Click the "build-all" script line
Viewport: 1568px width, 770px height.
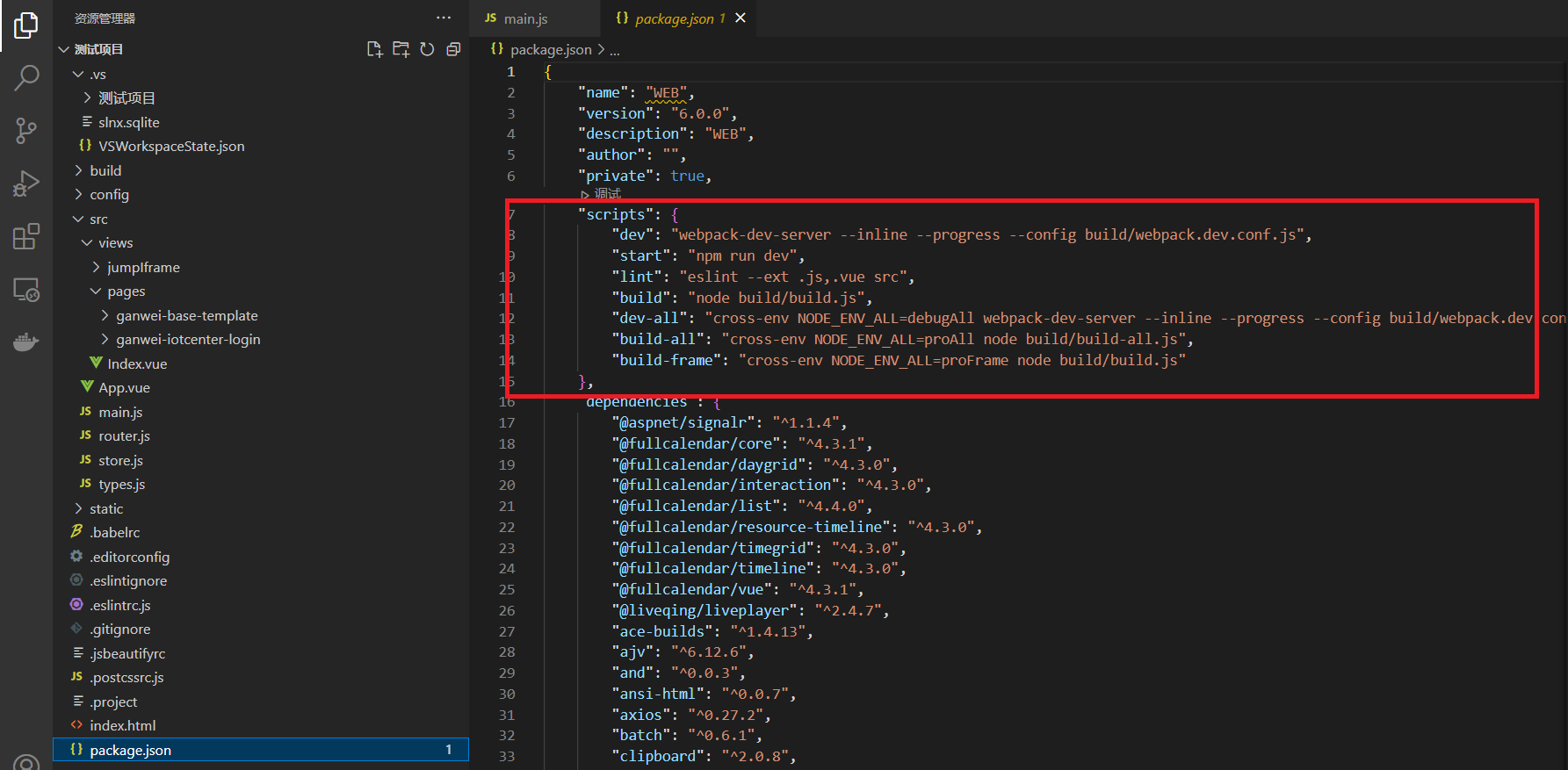point(903,339)
